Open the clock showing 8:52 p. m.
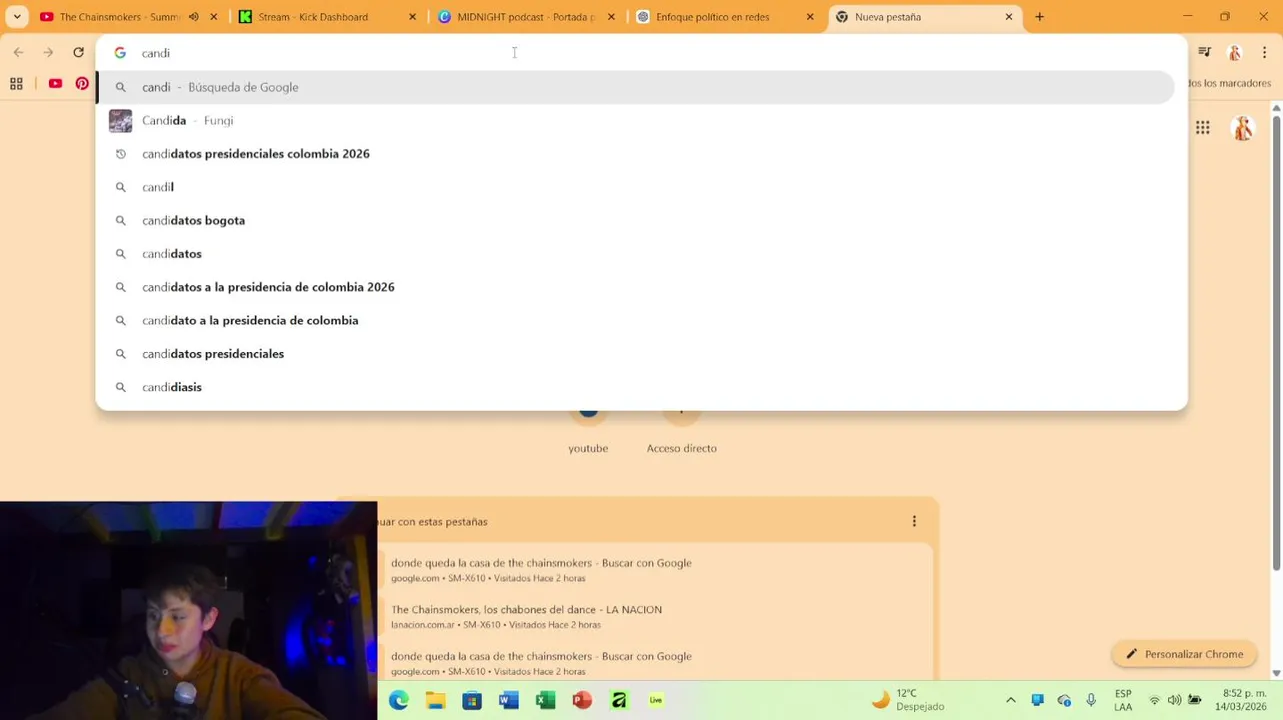The height and width of the screenshot is (720, 1283). [x=1240, y=700]
